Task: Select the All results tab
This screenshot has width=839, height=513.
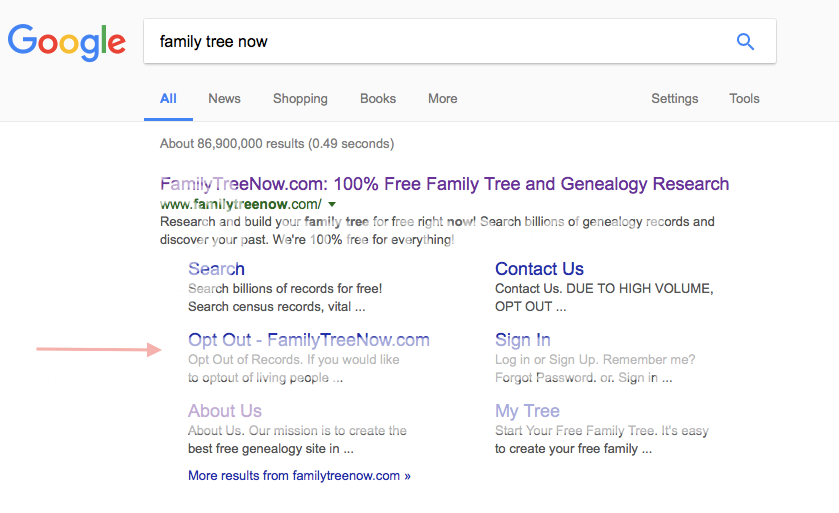Action: (x=168, y=99)
